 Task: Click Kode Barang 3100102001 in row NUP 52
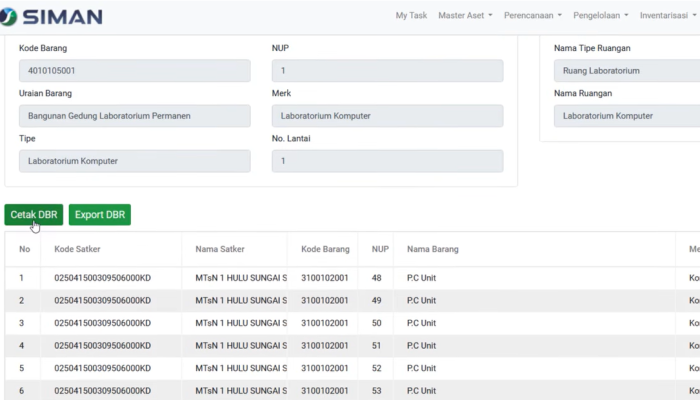325,368
